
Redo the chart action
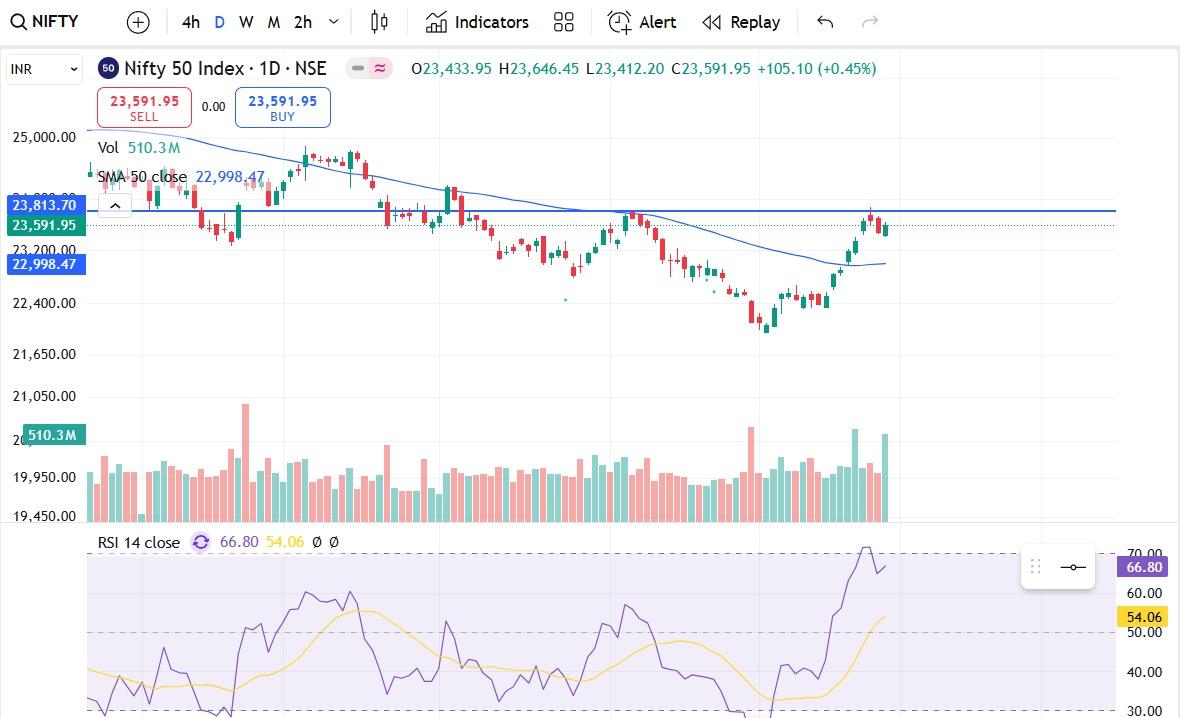[870, 23]
